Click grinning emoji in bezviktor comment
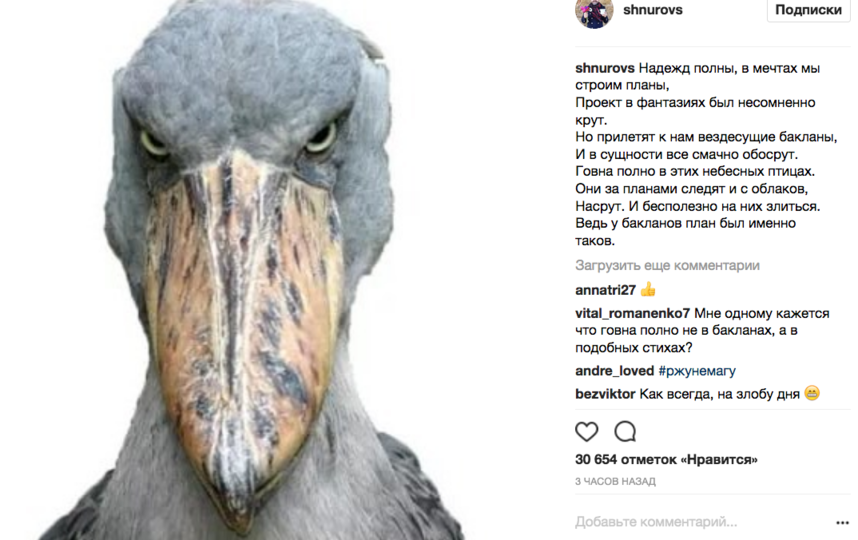Image resolution: width=858 pixels, height=540 pixels. coord(812,393)
